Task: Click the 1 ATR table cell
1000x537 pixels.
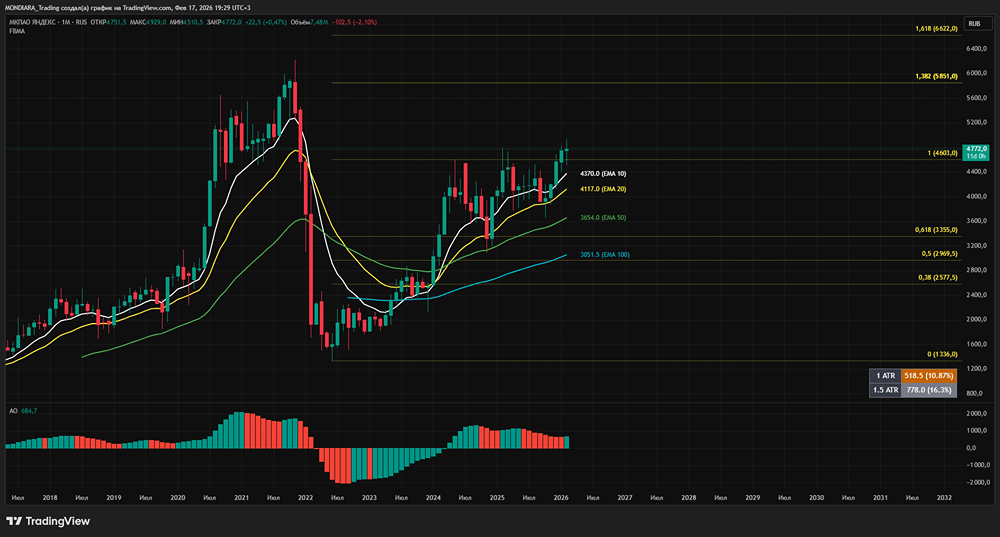Action: coord(885,376)
